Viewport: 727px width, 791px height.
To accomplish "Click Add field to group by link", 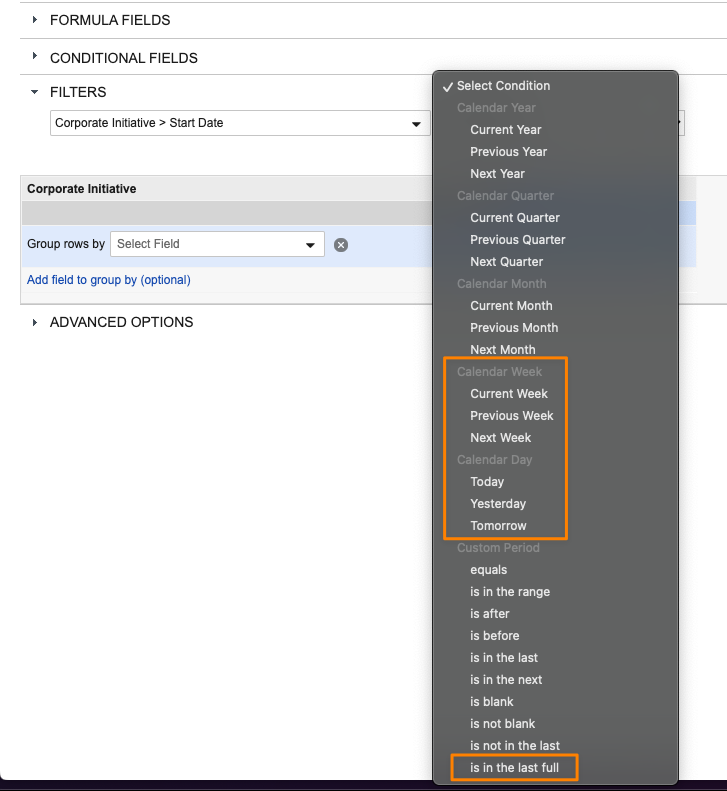I will click(x=109, y=280).
